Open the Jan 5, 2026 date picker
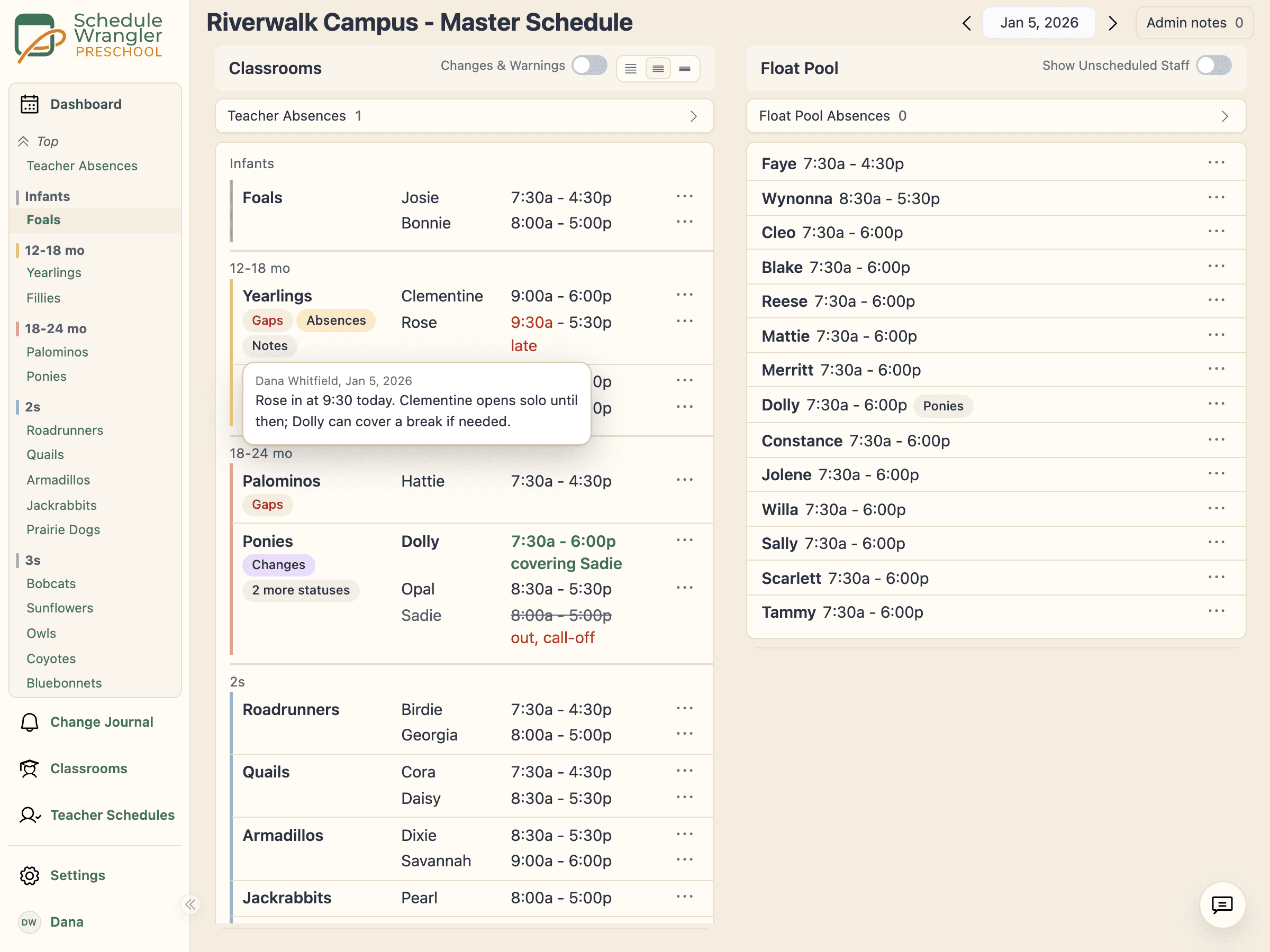 coord(1039,23)
